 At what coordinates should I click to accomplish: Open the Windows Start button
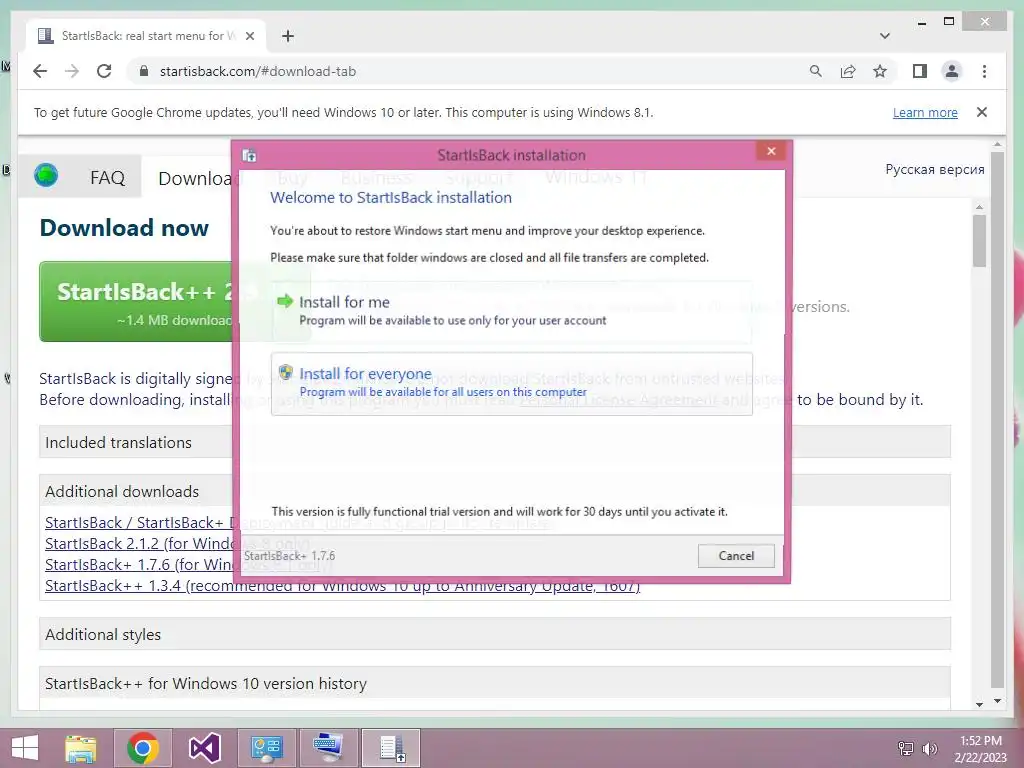25,748
